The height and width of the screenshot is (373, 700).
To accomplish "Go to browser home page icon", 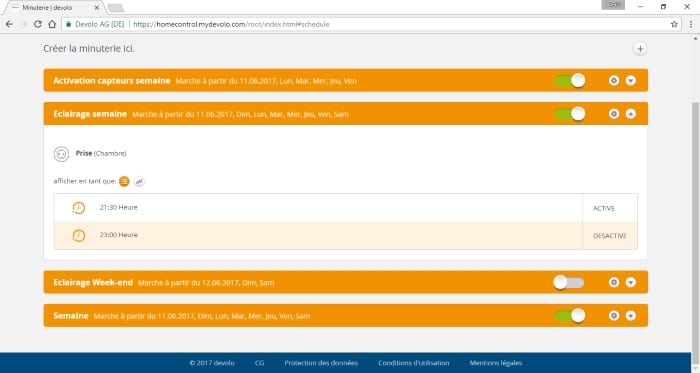I will (x=52, y=24).
